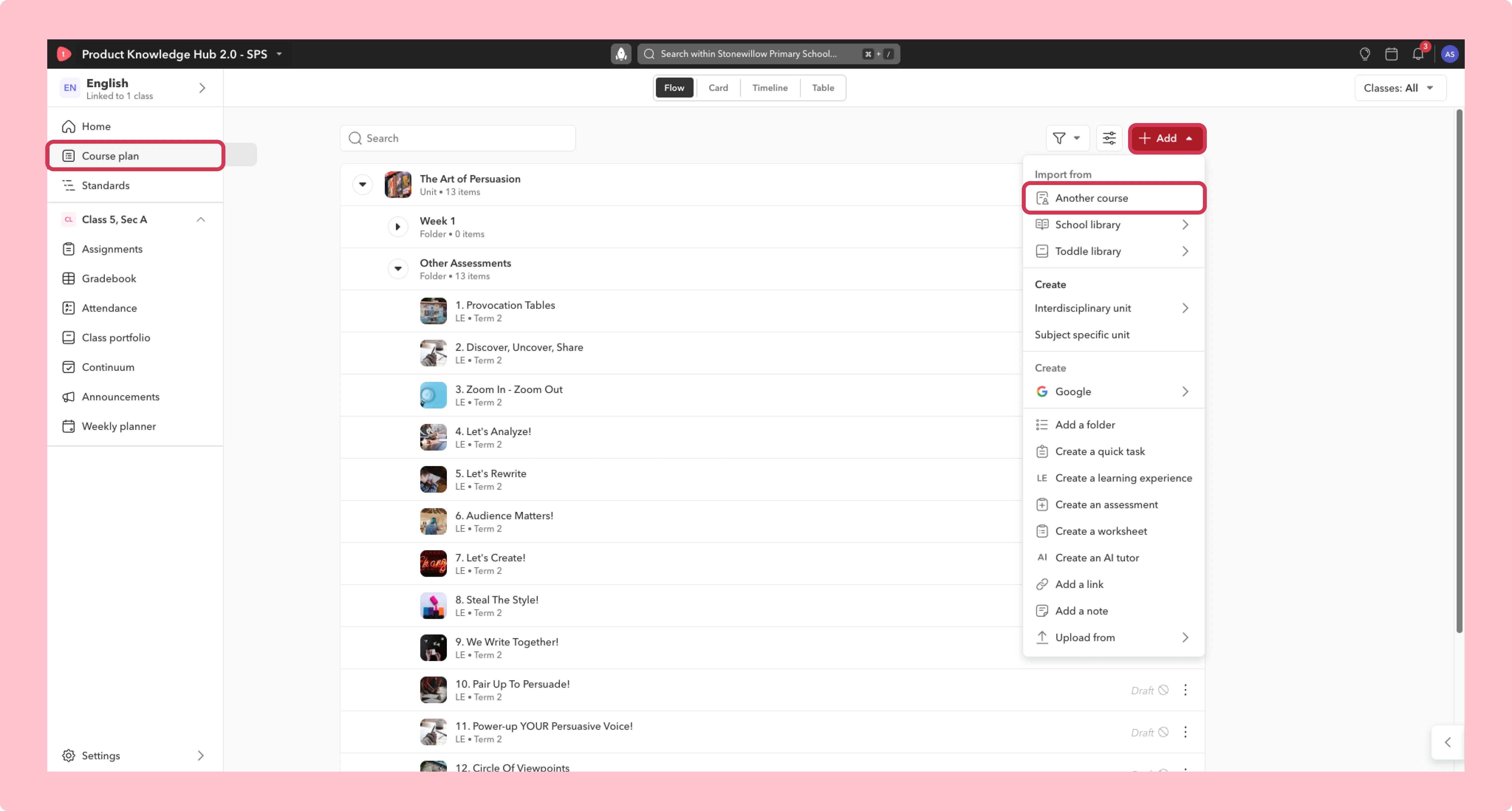
Task: Choose Add a link
Action: point(1114,584)
